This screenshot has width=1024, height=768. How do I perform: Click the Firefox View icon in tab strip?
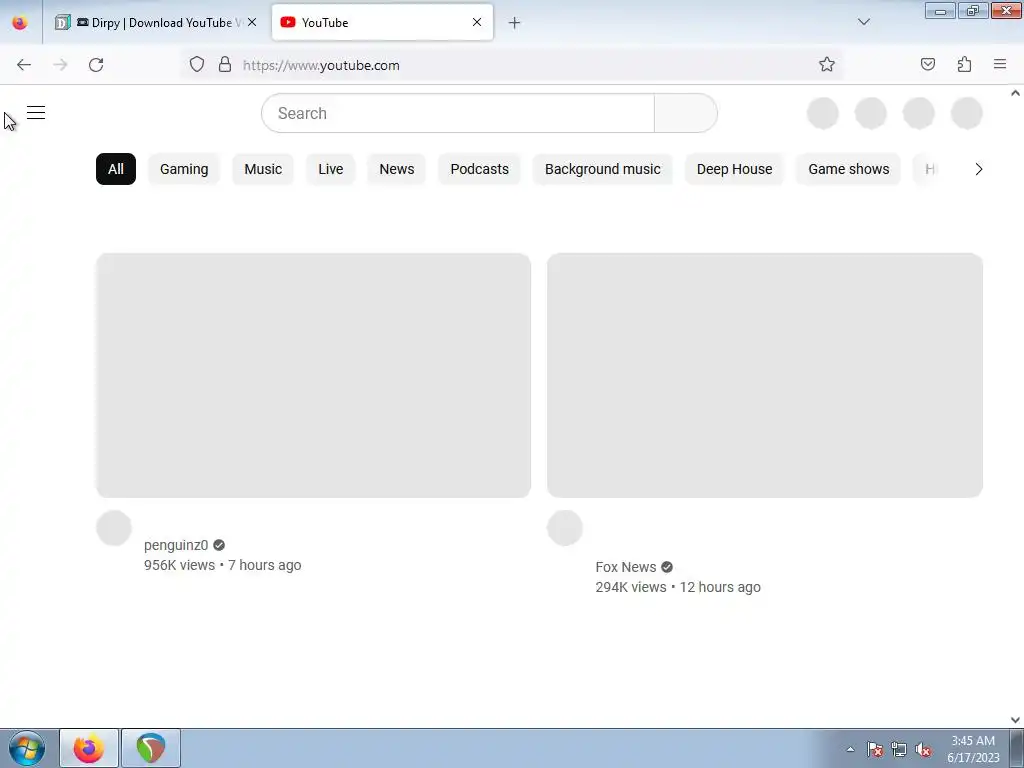coord(20,22)
